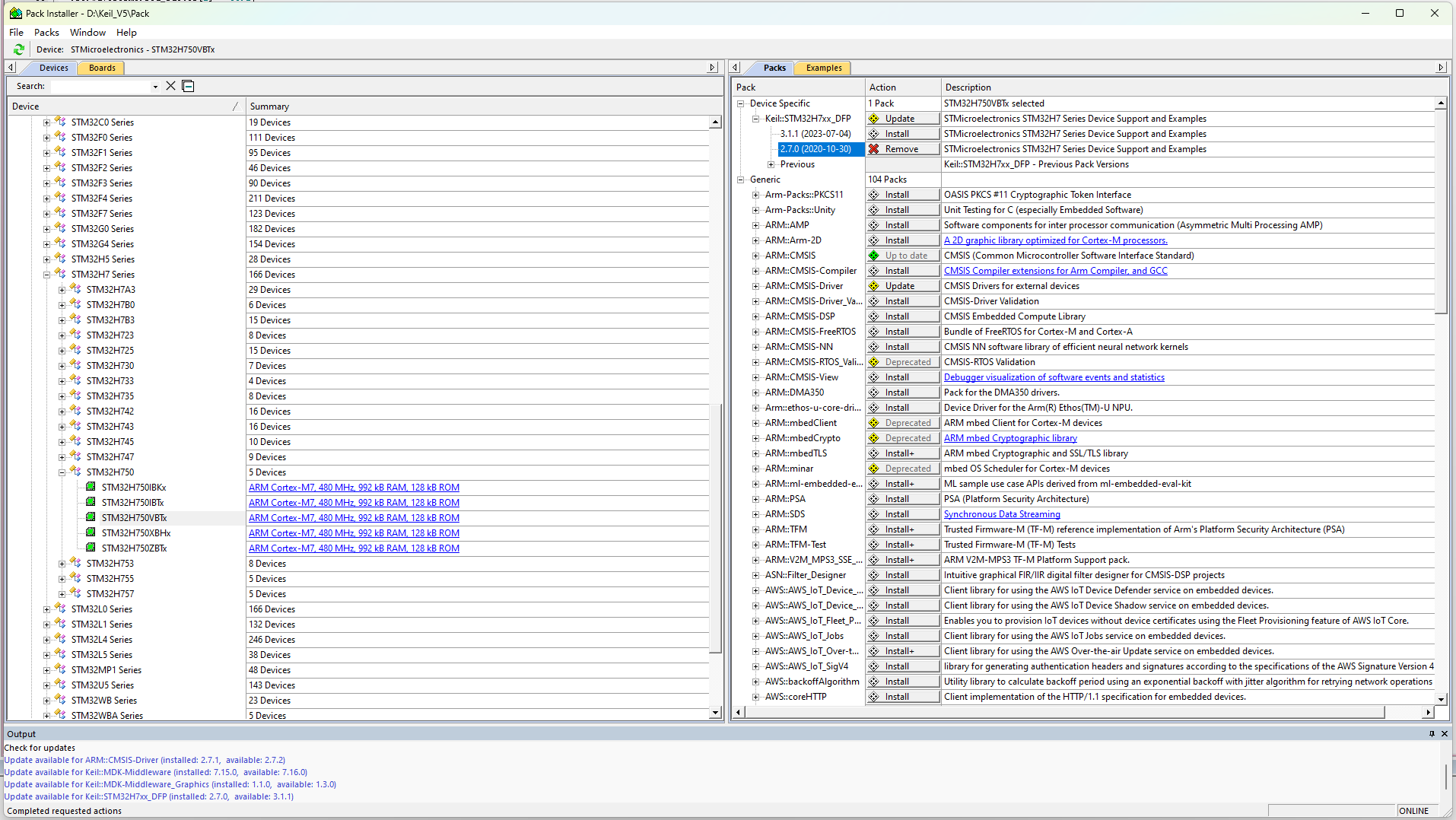
Task: Select the STM32MP1 Series row
Action: click(106, 670)
